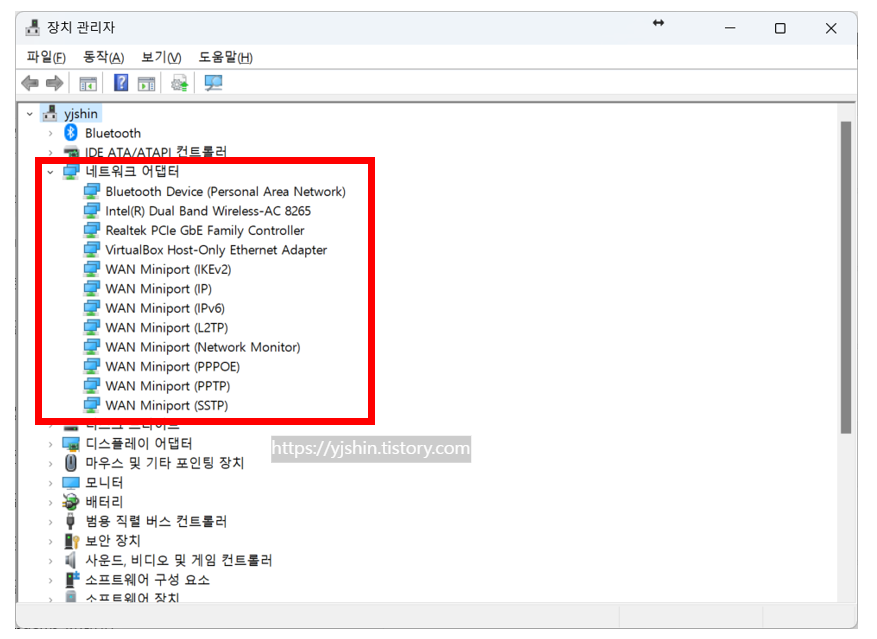Click the 디스플레이 어댑터 category icon
The image size is (877, 639).
click(70, 444)
